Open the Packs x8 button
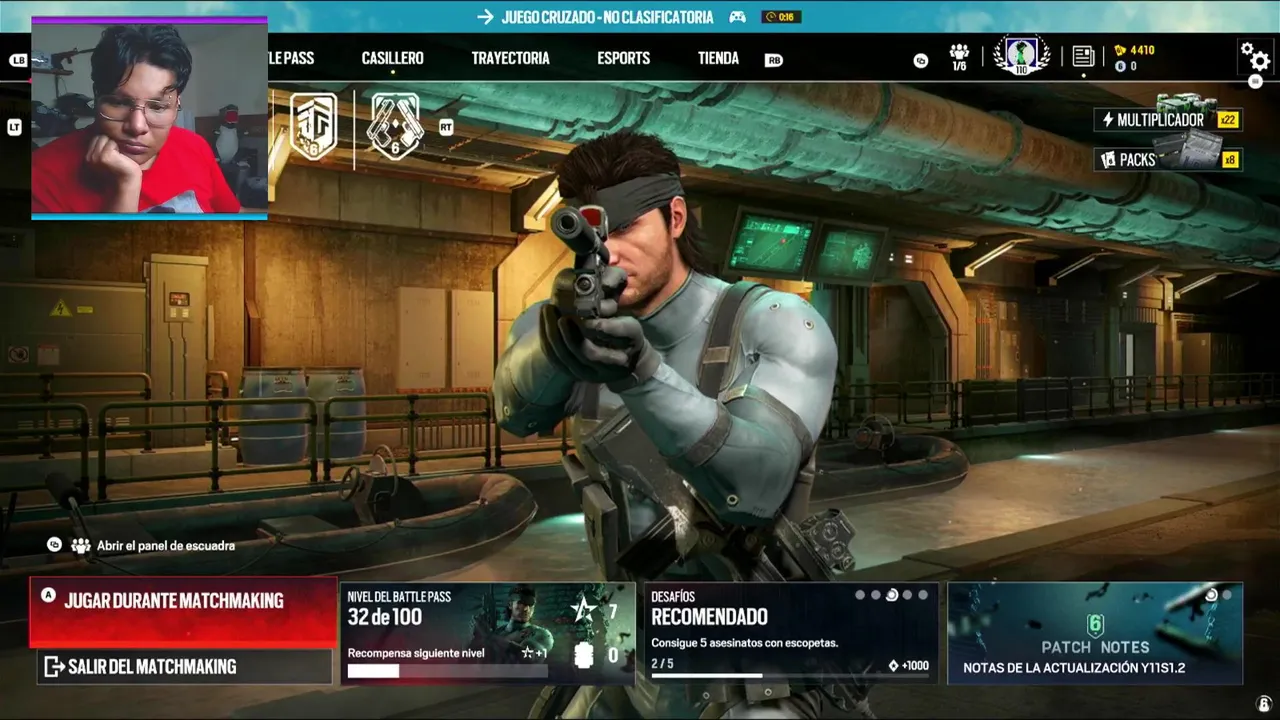The height and width of the screenshot is (720, 1280). 1168,160
